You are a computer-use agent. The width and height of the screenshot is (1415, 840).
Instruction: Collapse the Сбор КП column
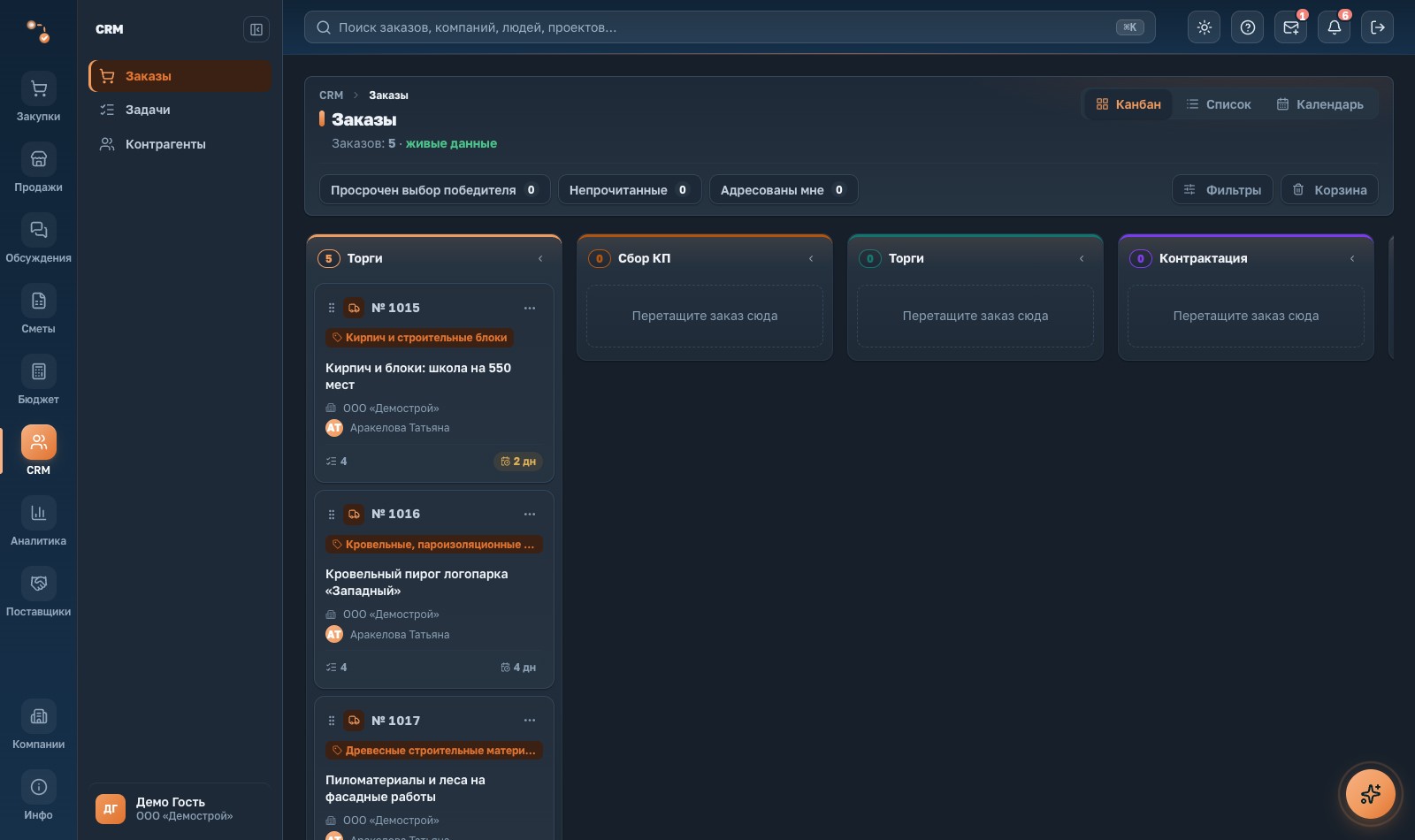tap(811, 258)
